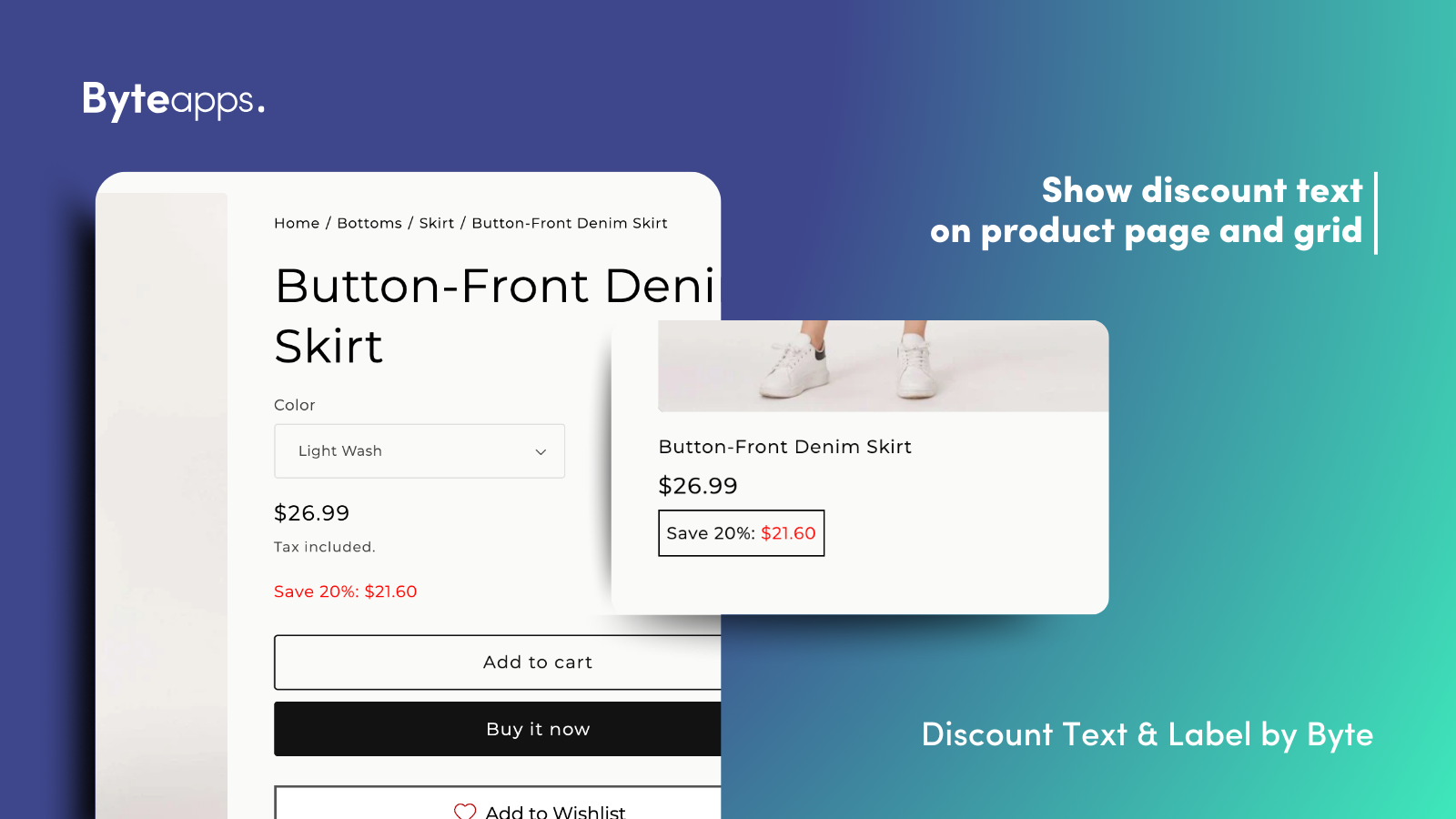Select the Save 20% discount label in grid card
Image resolution: width=1456 pixels, height=819 pixels.
[741, 533]
